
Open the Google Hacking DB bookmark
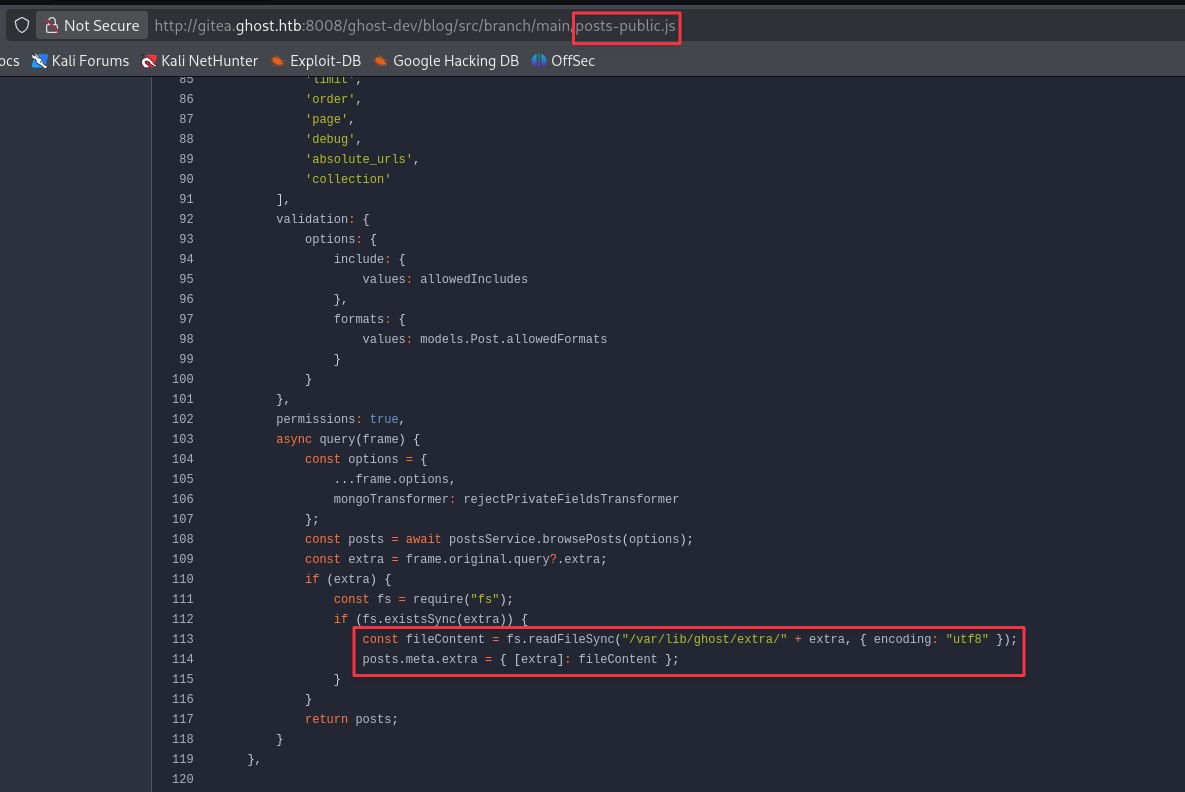click(x=447, y=61)
